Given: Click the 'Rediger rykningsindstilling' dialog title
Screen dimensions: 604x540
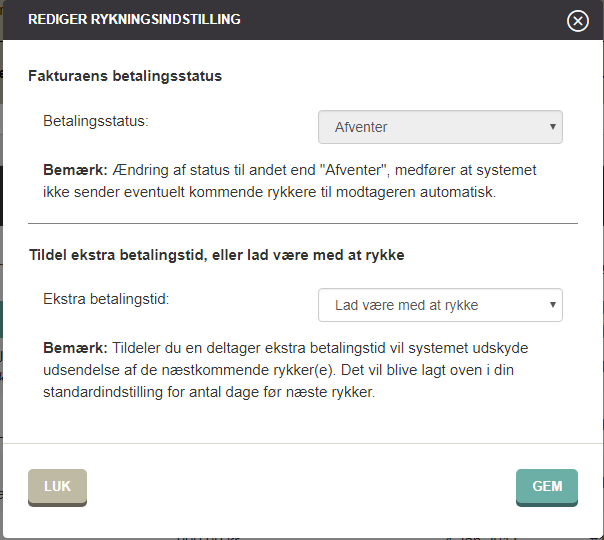Looking at the screenshot, I should (134, 19).
